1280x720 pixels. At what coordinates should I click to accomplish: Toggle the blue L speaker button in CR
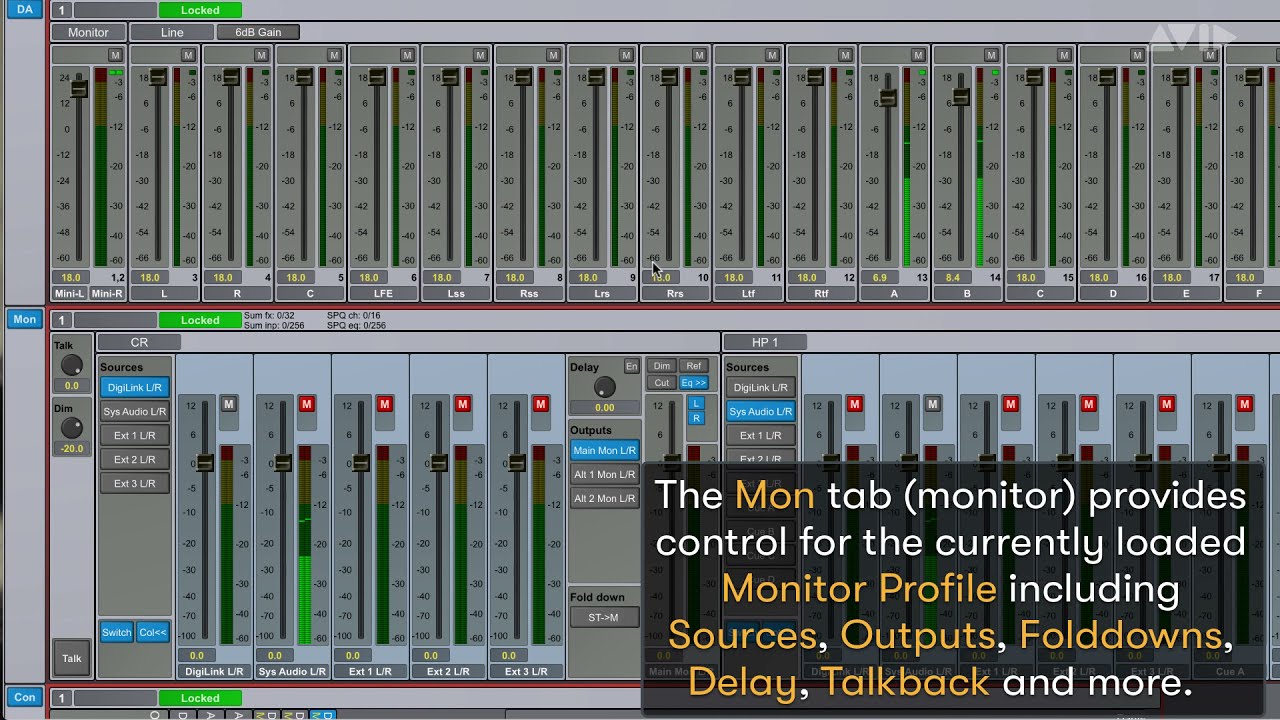(x=696, y=403)
